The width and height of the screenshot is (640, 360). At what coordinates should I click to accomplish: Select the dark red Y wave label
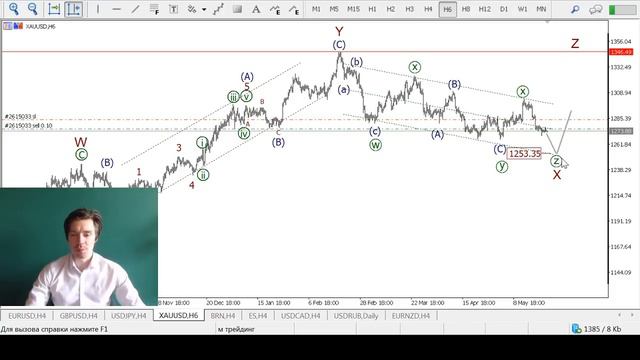[339, 31]
